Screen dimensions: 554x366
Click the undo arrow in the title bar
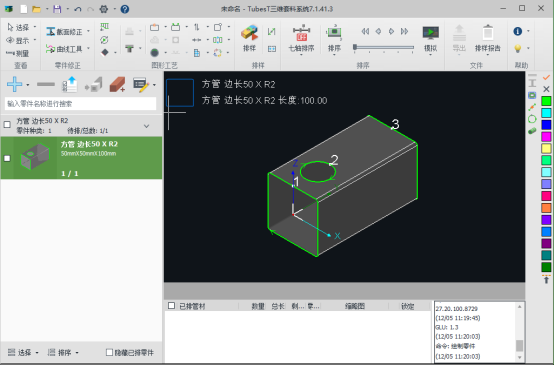pos(78,9)
